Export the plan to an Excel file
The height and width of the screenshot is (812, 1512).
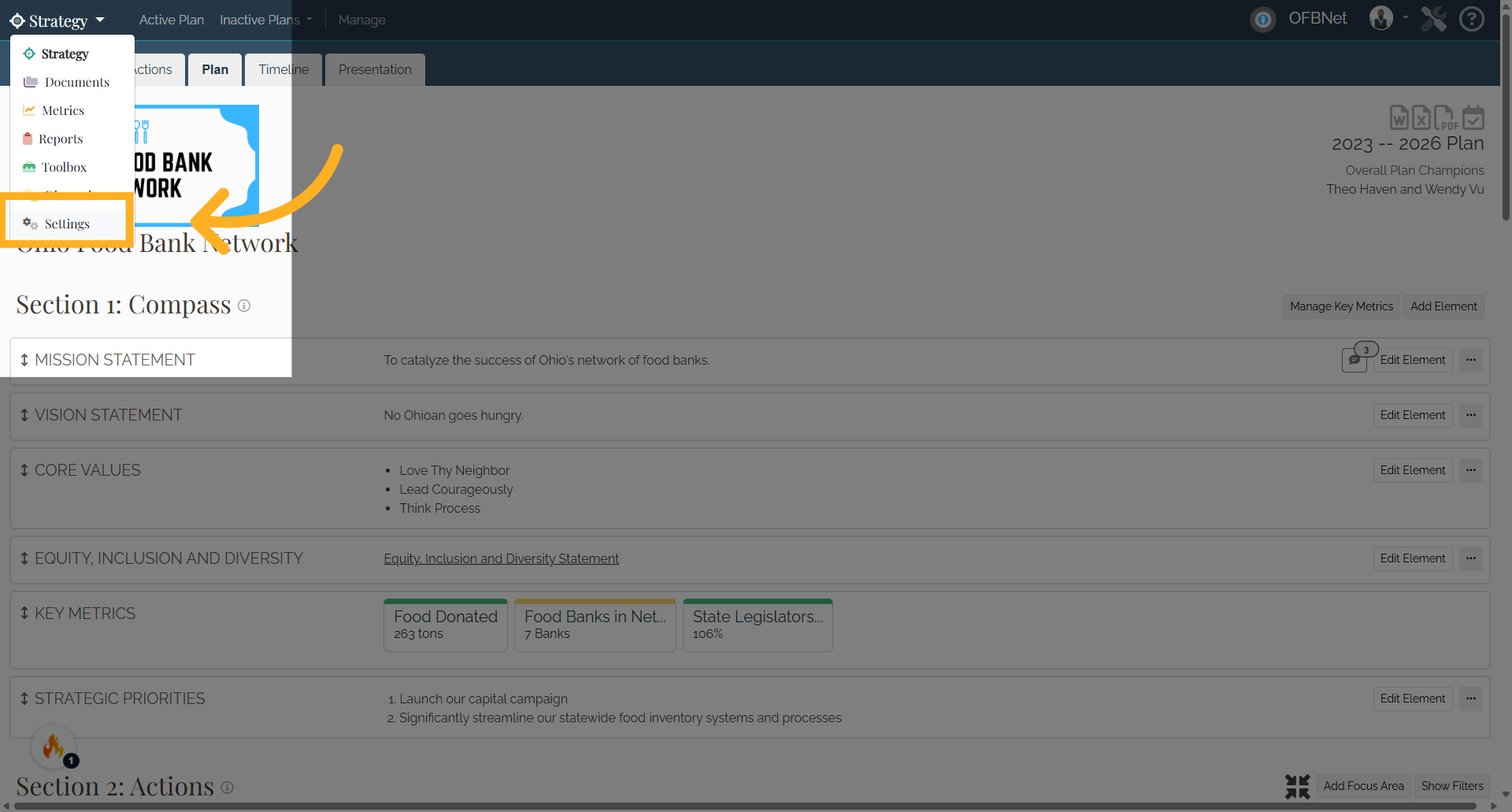1421,117
